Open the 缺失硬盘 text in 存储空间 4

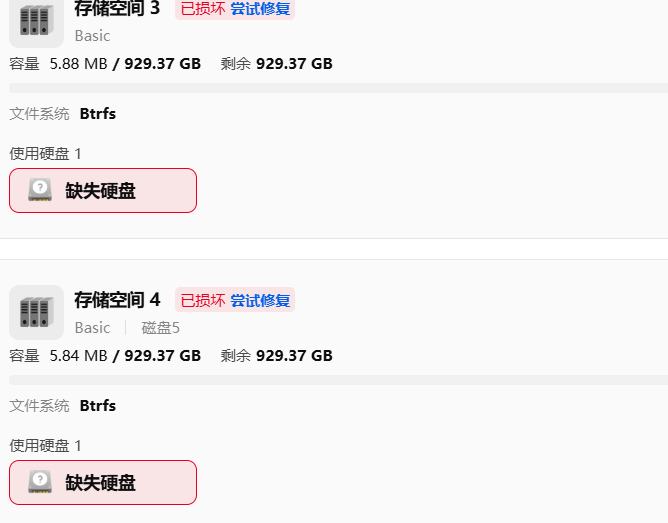click(100, 483)
